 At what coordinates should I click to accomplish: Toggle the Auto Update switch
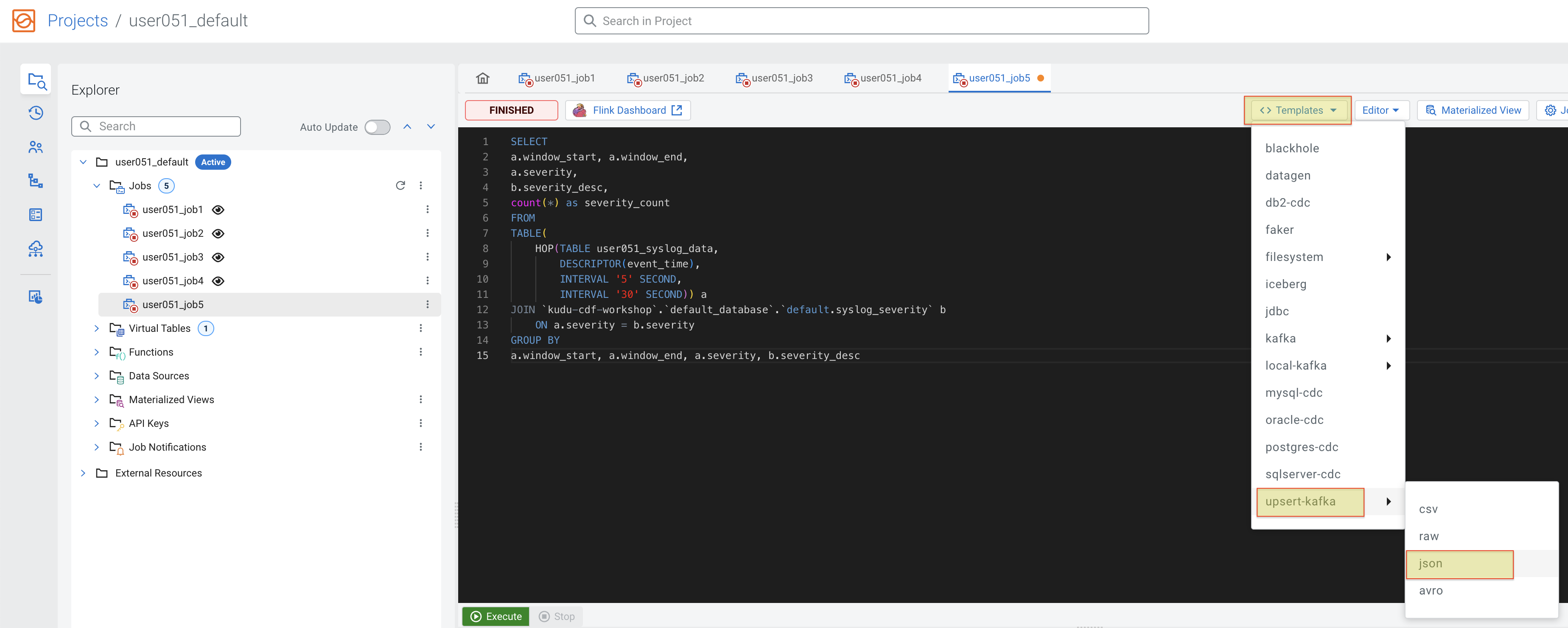pyautogui.click(x=377, y=126)
